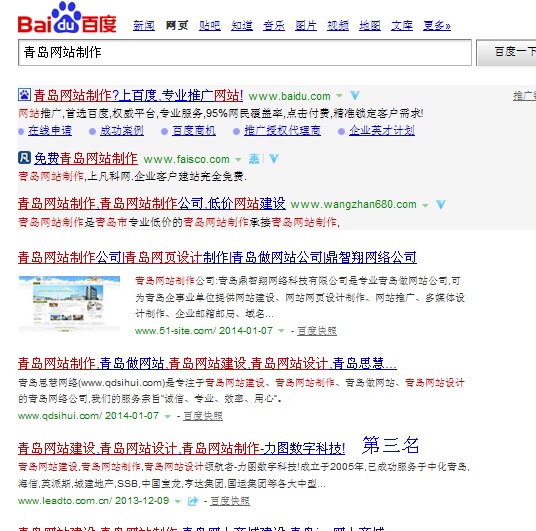Open 百度快照 for the leadto.com.cn result

[x=230, y=501]
